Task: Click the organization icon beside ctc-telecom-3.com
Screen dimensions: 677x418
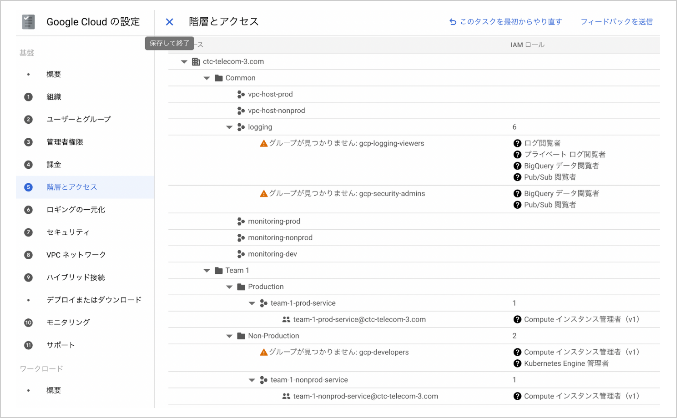Action: (196, 62)
